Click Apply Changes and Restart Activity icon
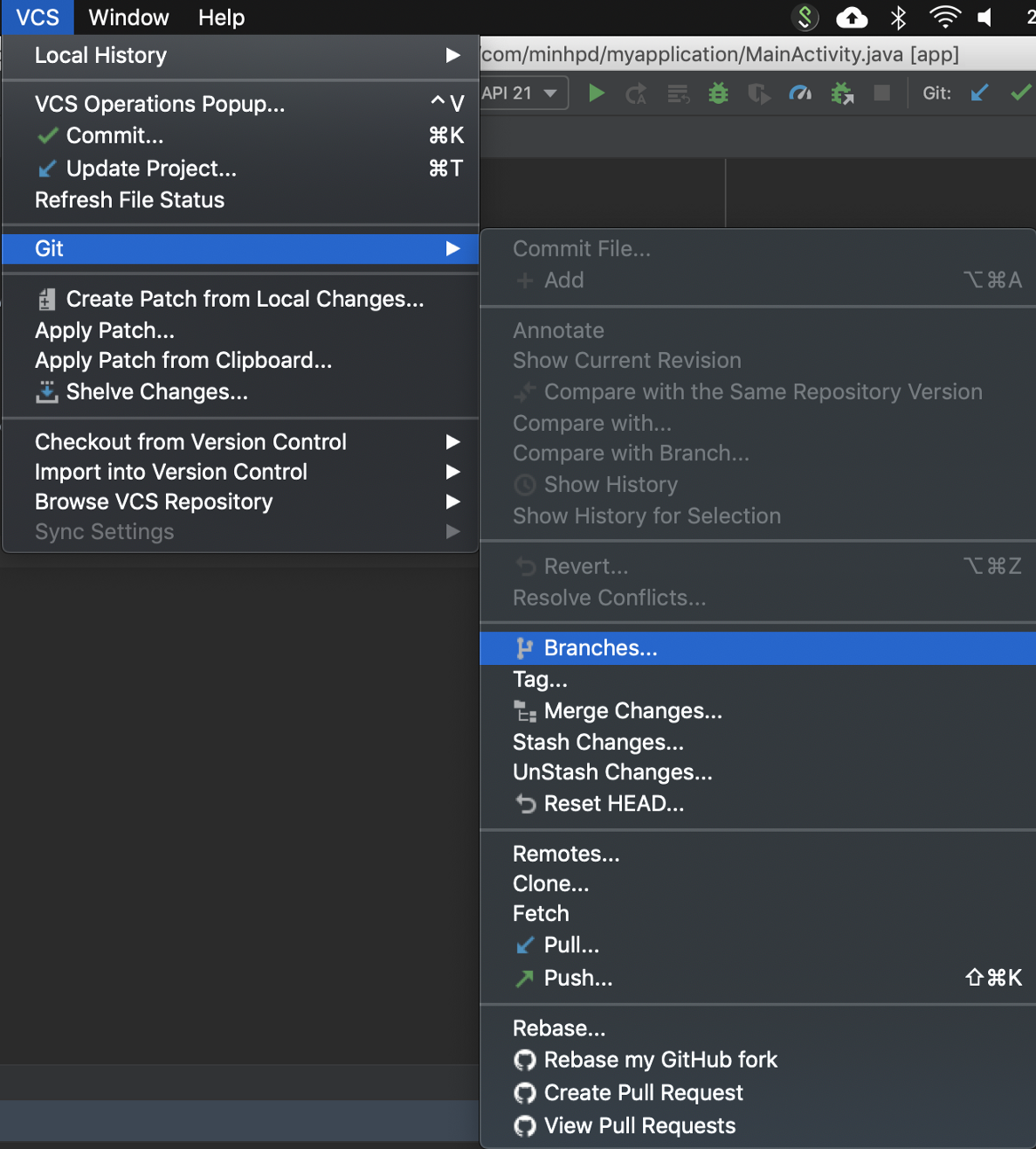The image size is (1036, 1149). [636, 93]
